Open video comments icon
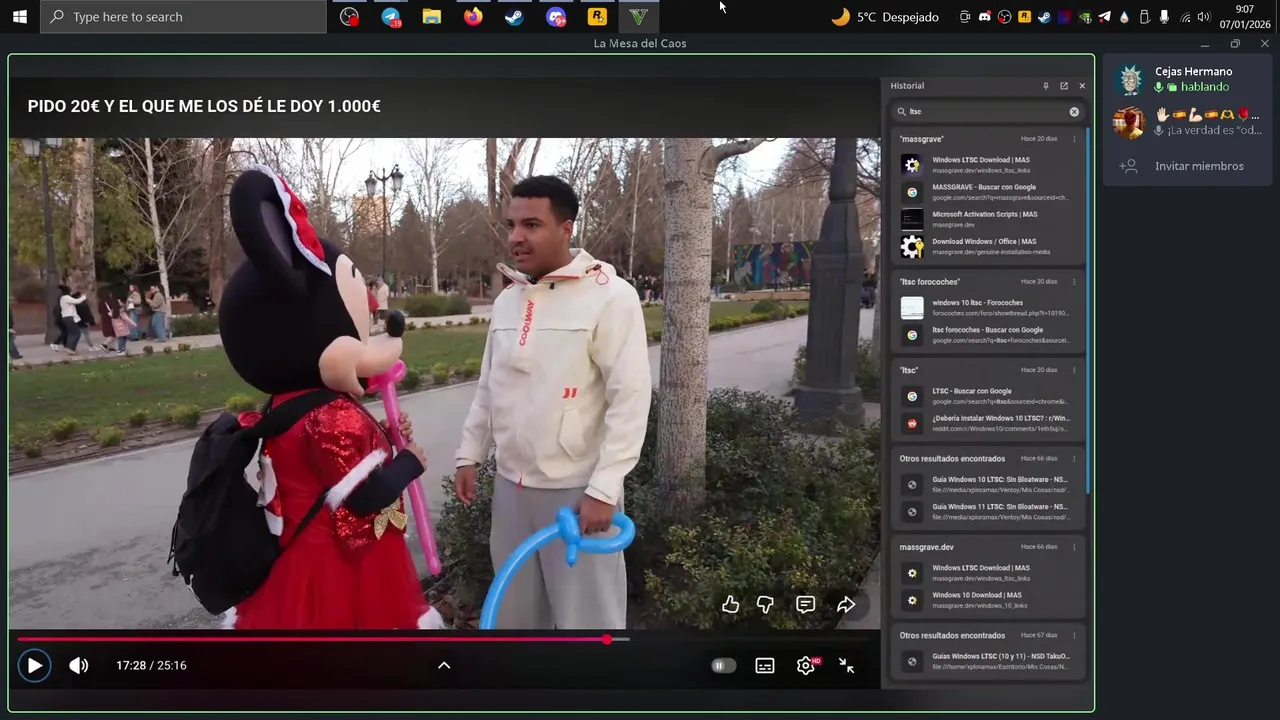This screenshot has height=720, width=1280. [806, 604]
